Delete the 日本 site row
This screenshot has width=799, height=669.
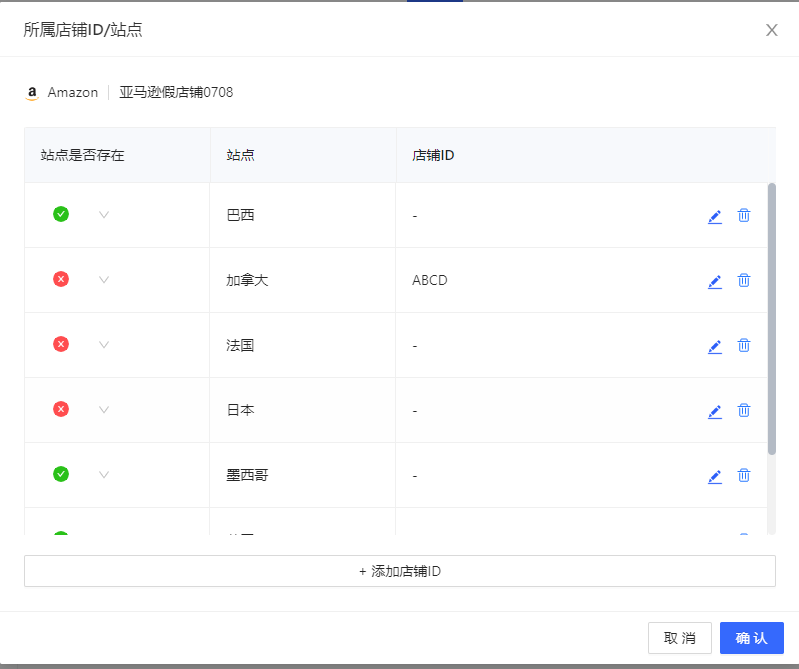click(744, 410)
